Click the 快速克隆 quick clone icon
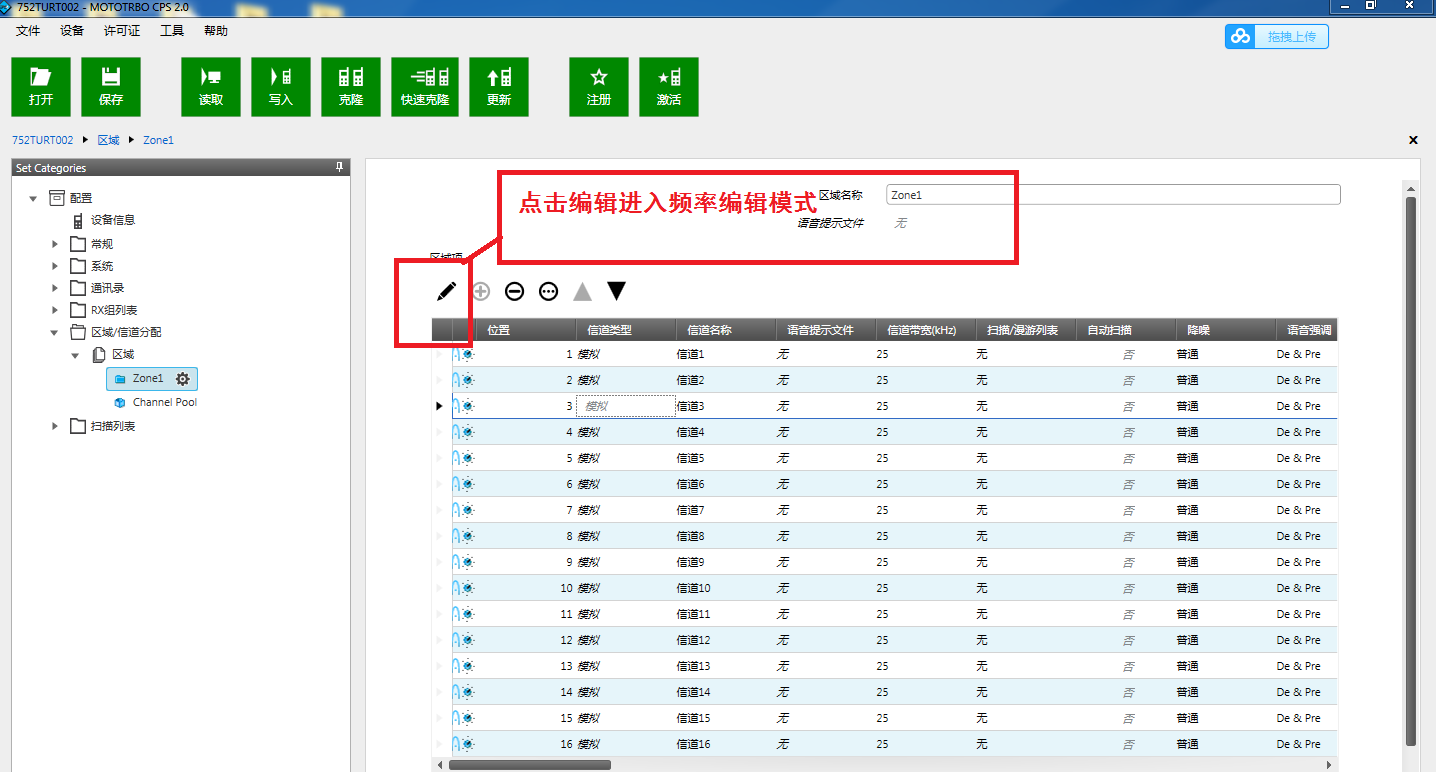The width and height of the screenshot is (1436, 772). pyautogui.click(x=425, y=86)
